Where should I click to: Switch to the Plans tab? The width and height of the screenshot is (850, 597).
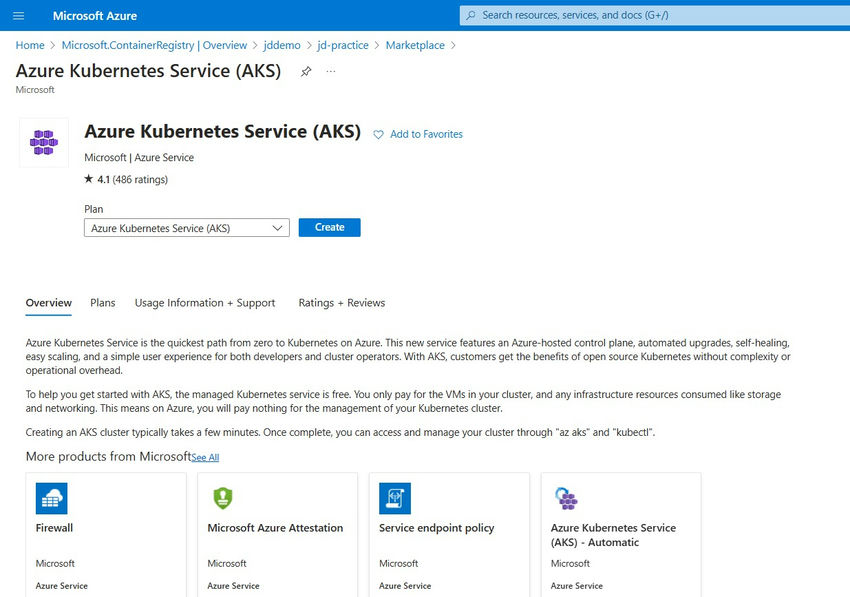102,302
